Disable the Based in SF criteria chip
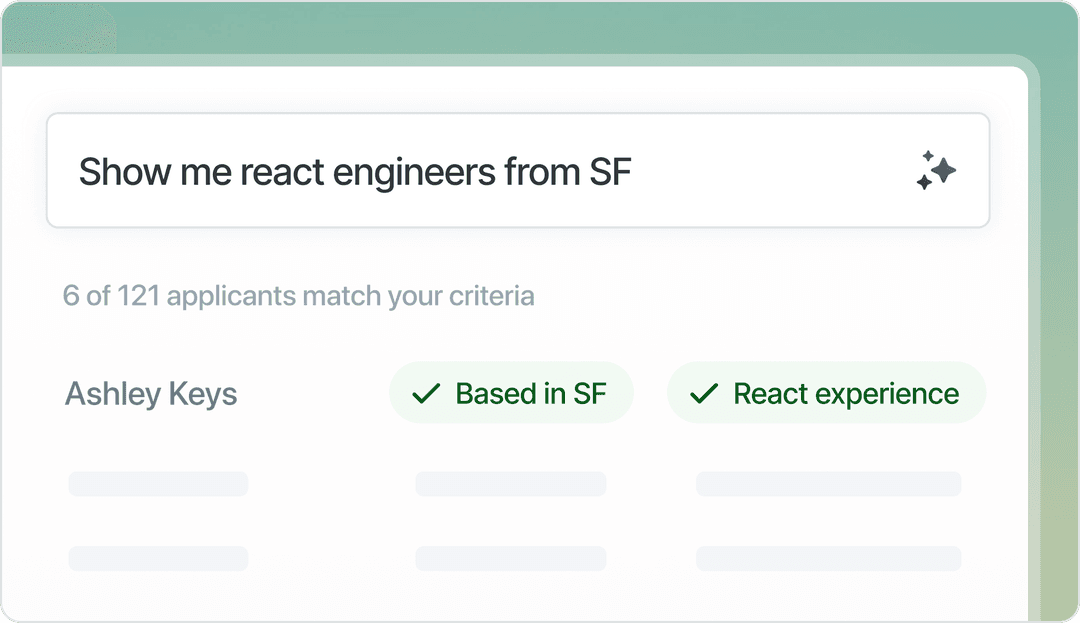The height and width of the screenshot is (623, 1080). point(511,392)
